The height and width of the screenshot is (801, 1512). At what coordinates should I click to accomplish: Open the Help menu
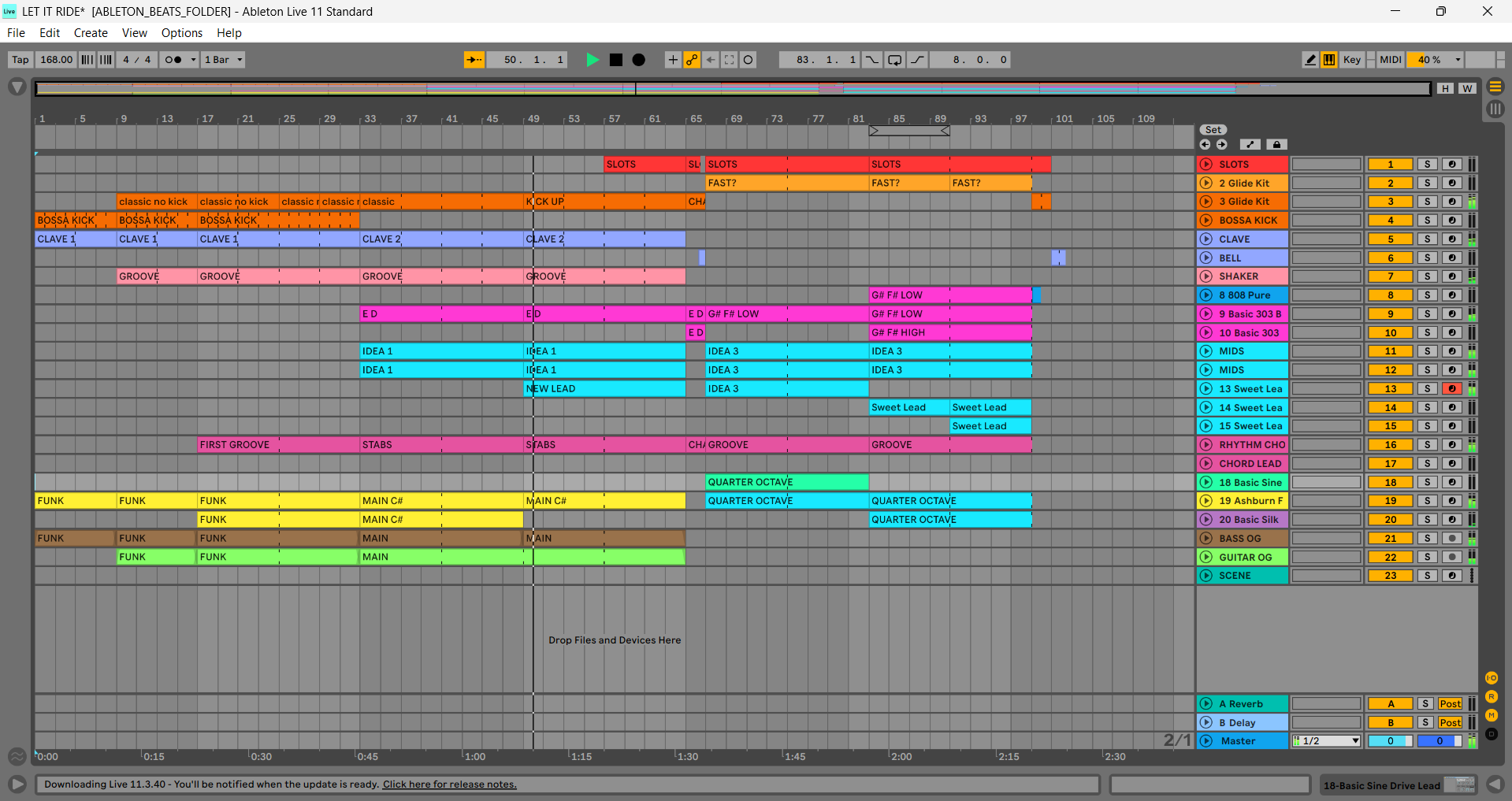[229, 33]
